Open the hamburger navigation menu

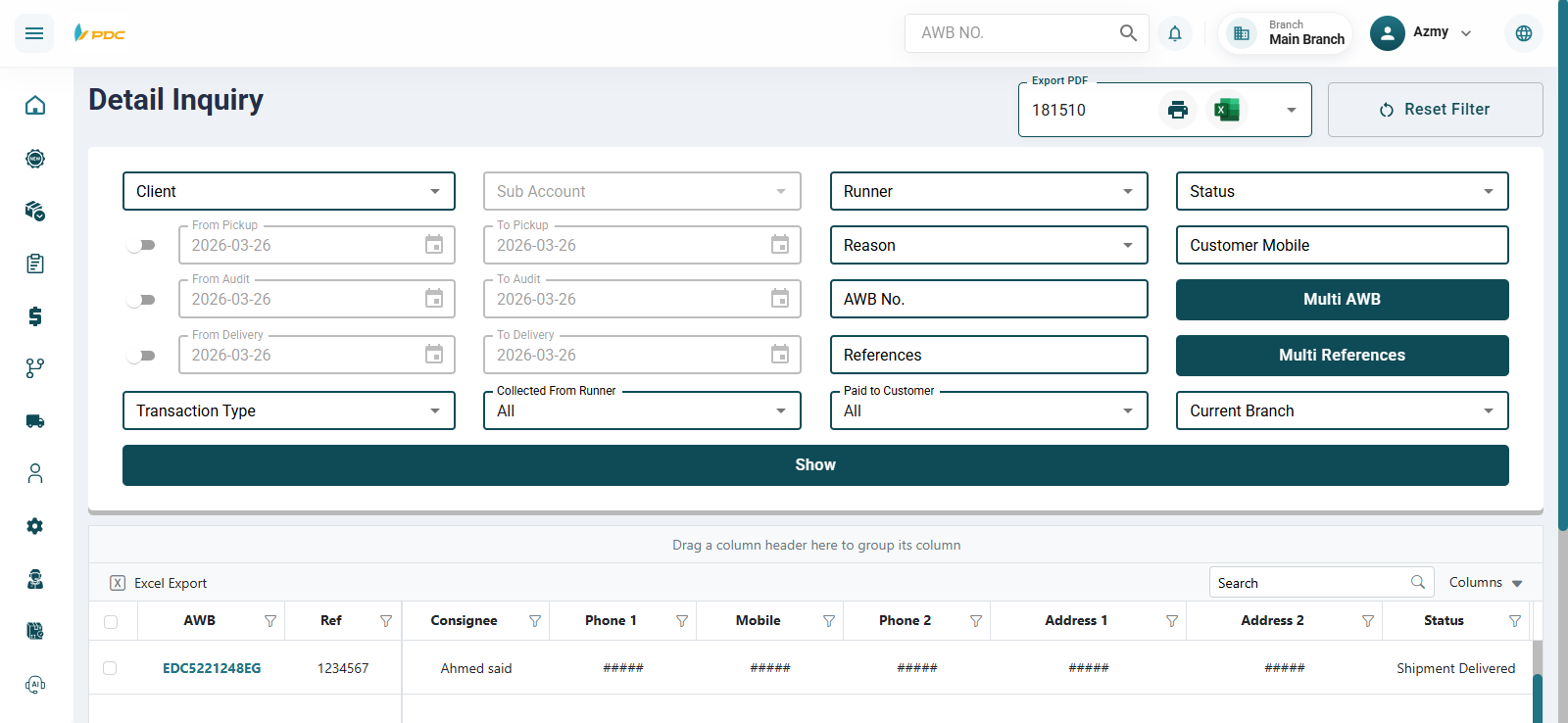click(34, 33)
